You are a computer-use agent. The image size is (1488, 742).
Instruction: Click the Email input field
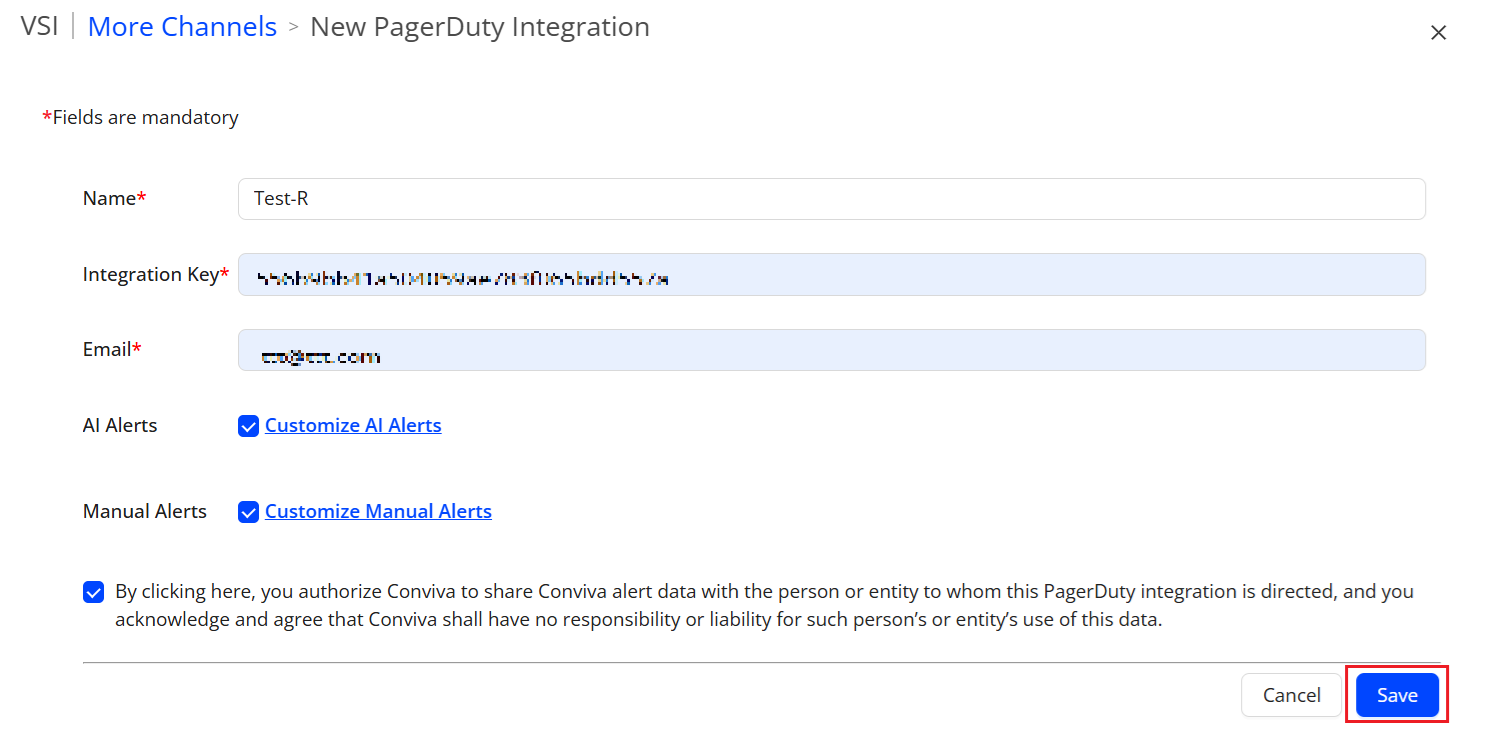click(x=831, y=350)
